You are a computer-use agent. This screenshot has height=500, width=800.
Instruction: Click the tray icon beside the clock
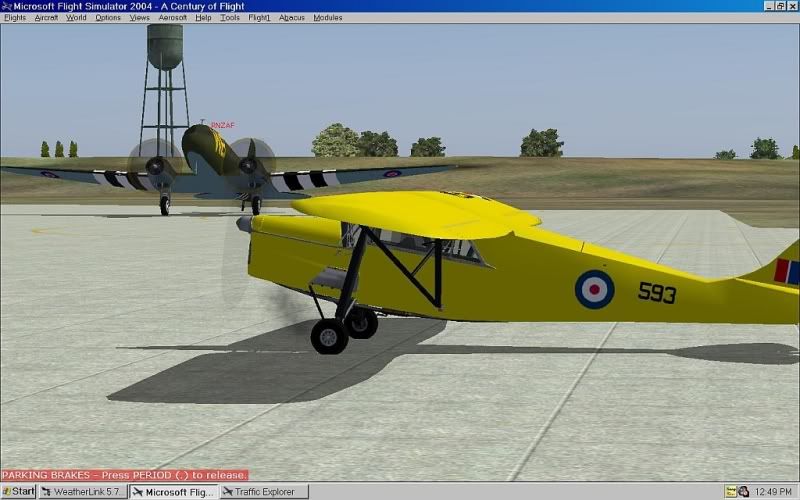pos(744,491)
